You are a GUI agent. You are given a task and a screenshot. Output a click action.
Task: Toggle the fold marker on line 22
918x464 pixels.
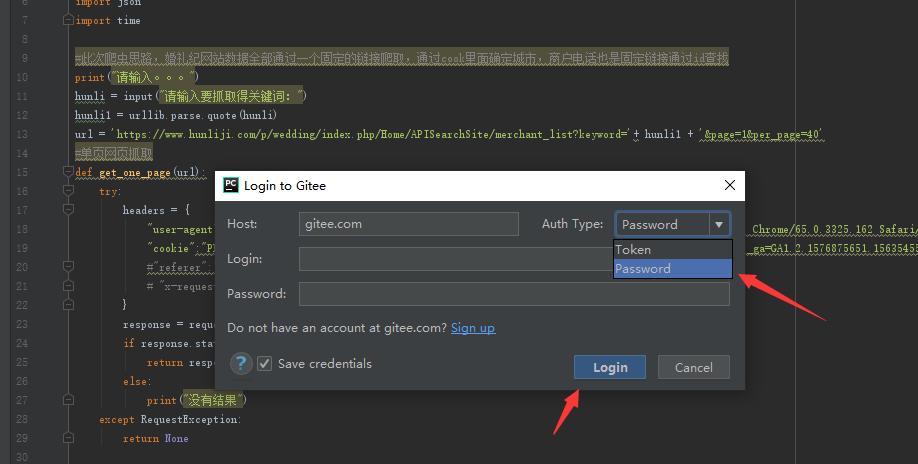click(x=68, y=304)
